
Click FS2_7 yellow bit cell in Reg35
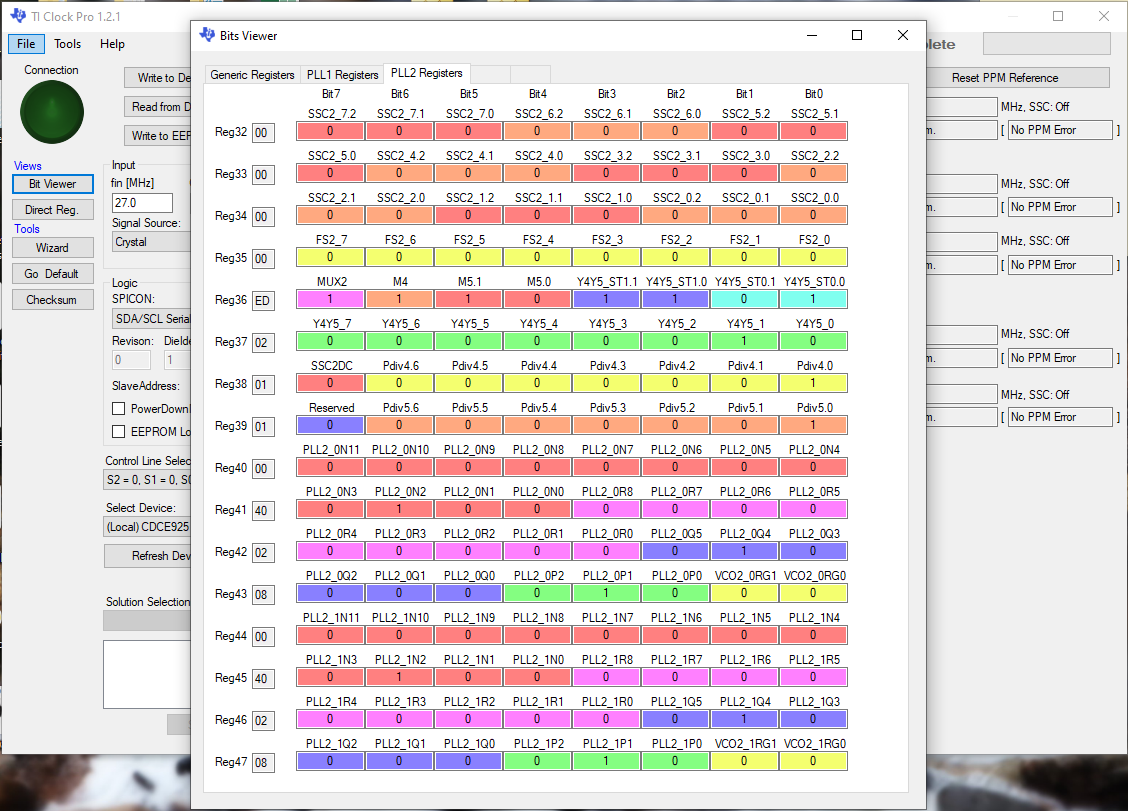(330, 257)
